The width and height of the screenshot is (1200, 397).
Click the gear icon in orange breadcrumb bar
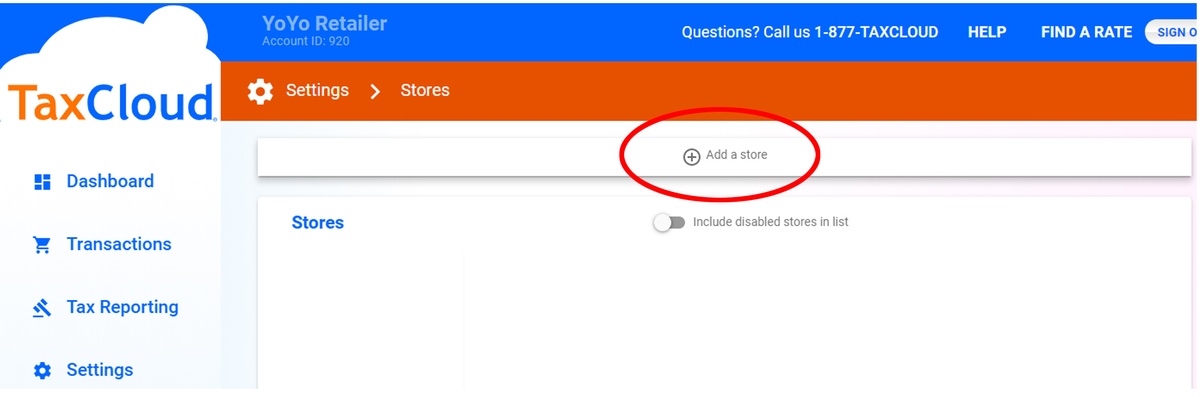(260, 91)
